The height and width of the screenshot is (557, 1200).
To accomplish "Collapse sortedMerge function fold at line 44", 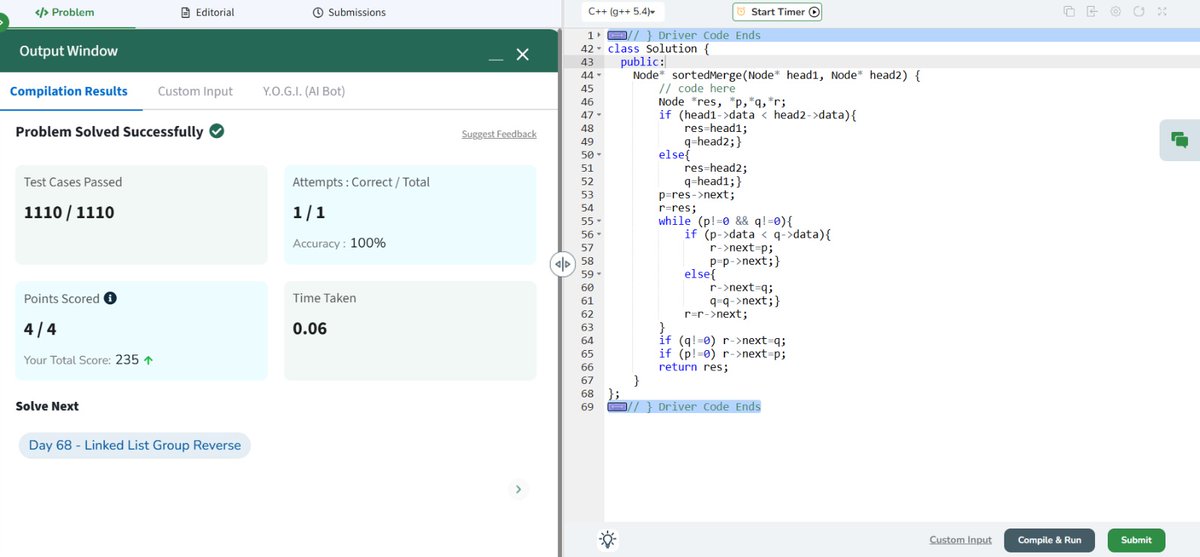I will click(599, 75).
